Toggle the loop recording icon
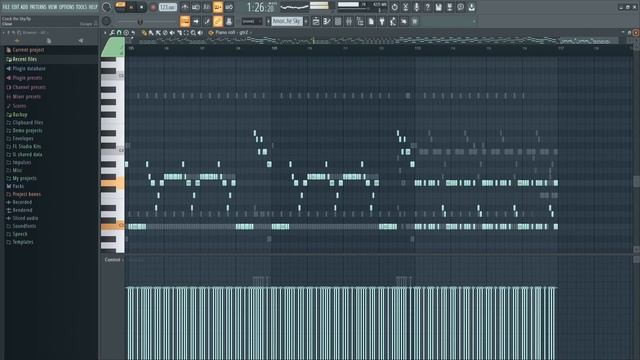 click(x=229, y=7)
